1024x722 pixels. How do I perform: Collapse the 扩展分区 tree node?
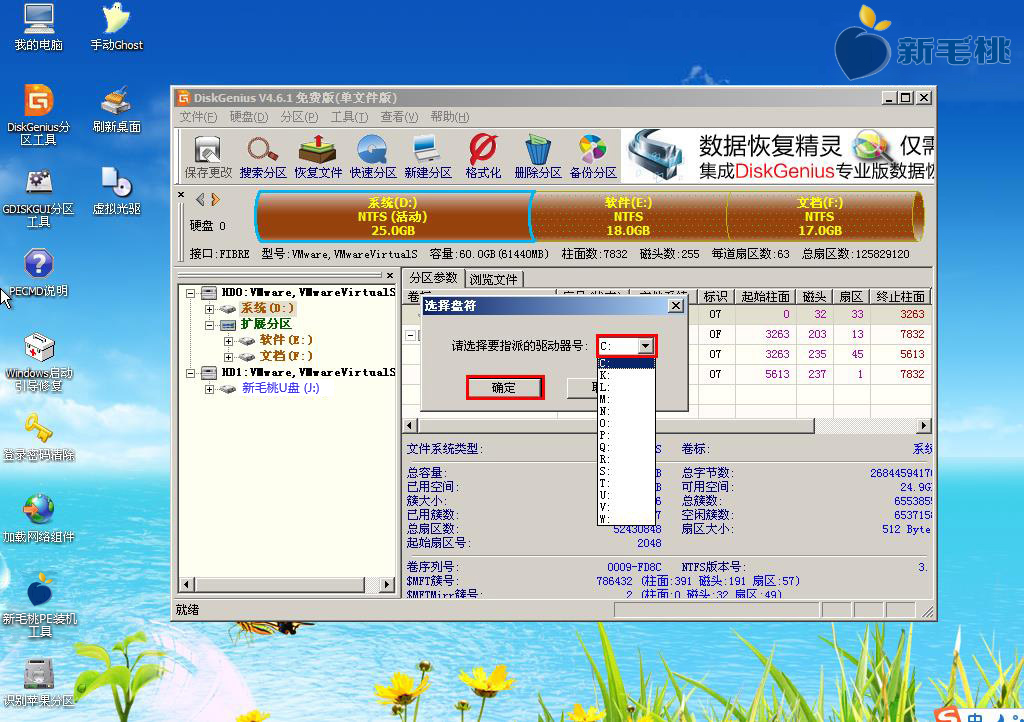[x=209, y=324]
